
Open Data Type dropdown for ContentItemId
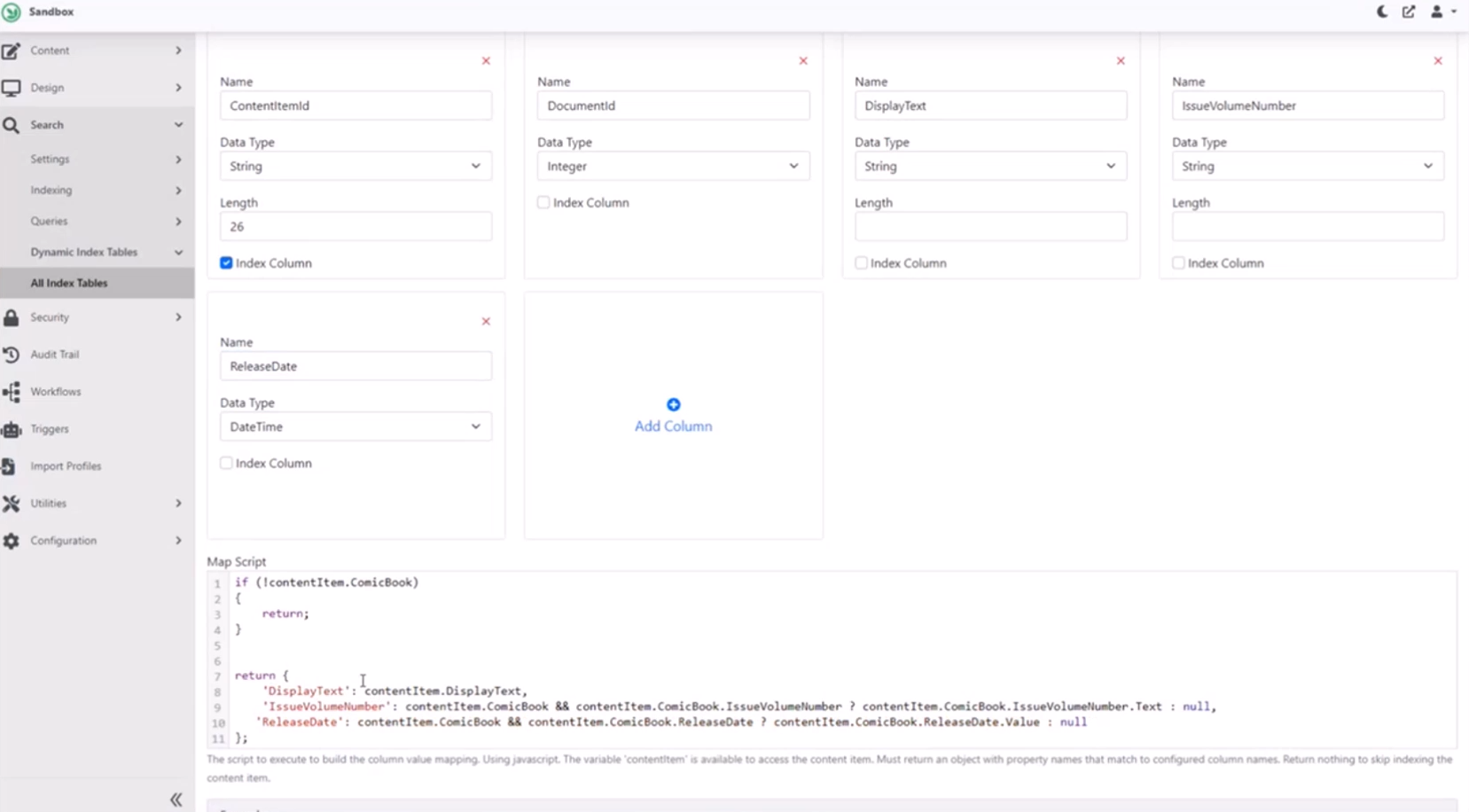point(356,166)
